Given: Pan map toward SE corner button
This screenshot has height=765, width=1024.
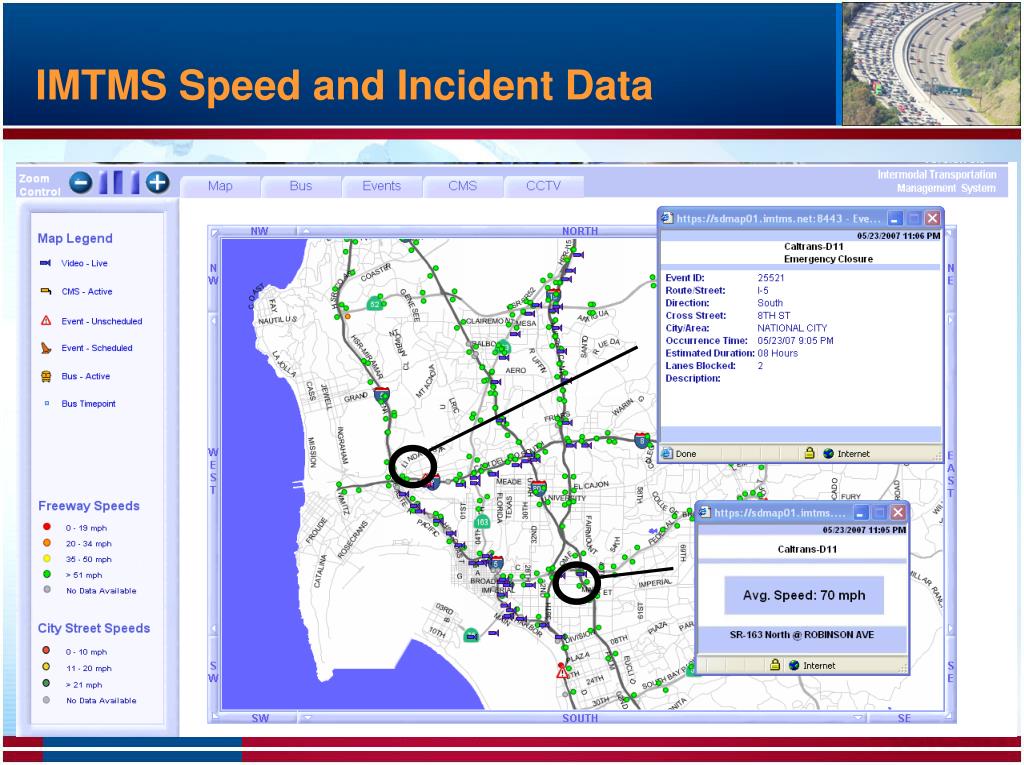Looking at the screenshot, I should point(904,718).
